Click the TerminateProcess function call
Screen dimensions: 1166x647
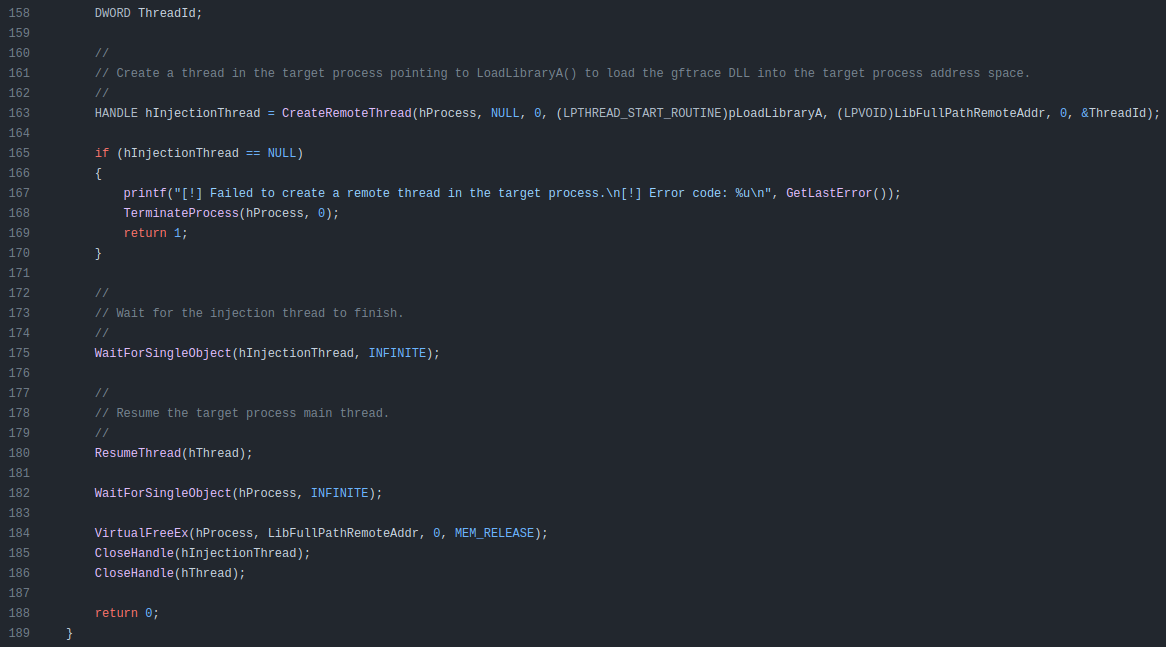(181, 213)
